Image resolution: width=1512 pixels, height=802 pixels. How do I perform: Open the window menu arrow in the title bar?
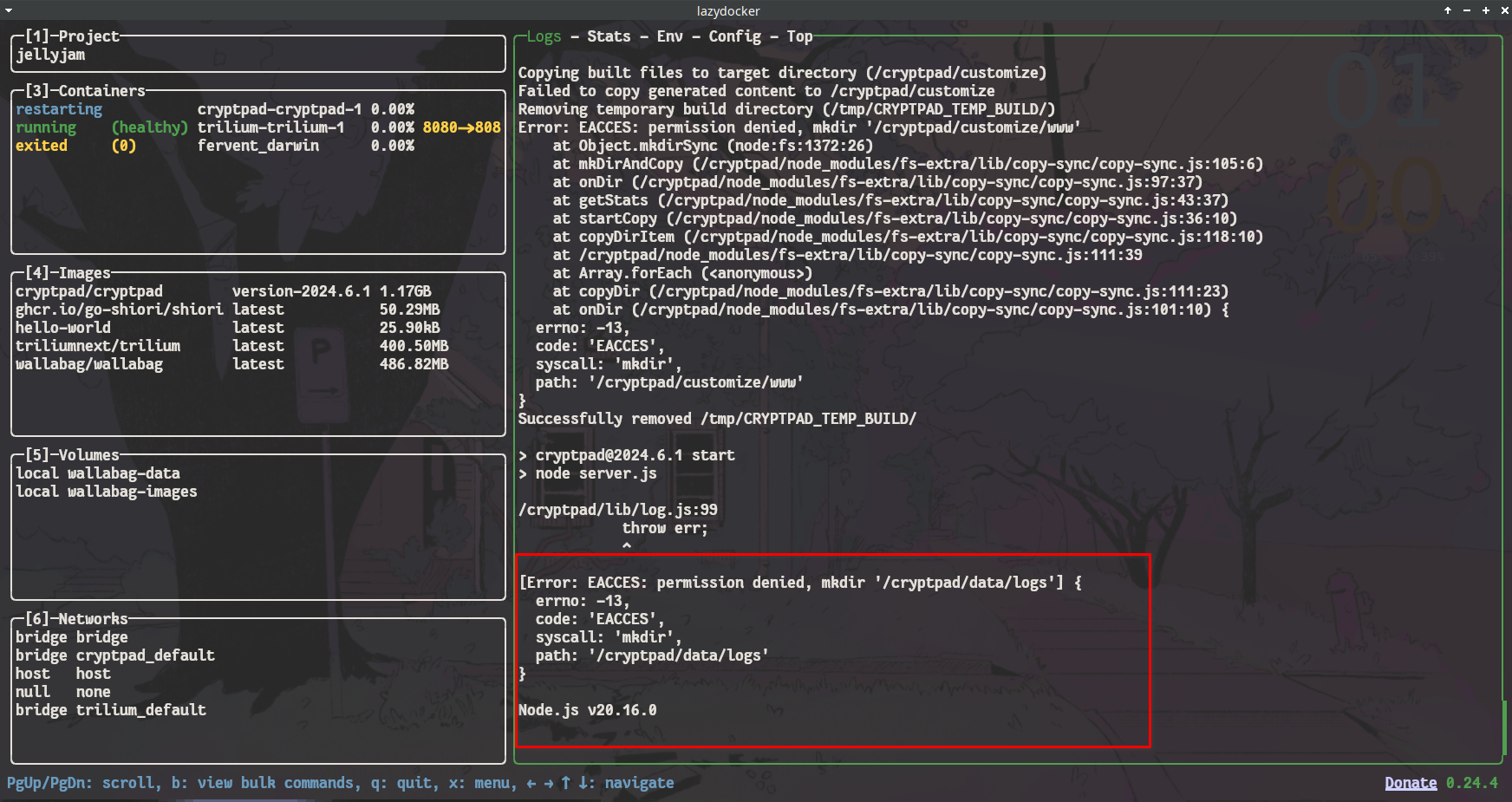pyautogui.click(x=8, y=10)
